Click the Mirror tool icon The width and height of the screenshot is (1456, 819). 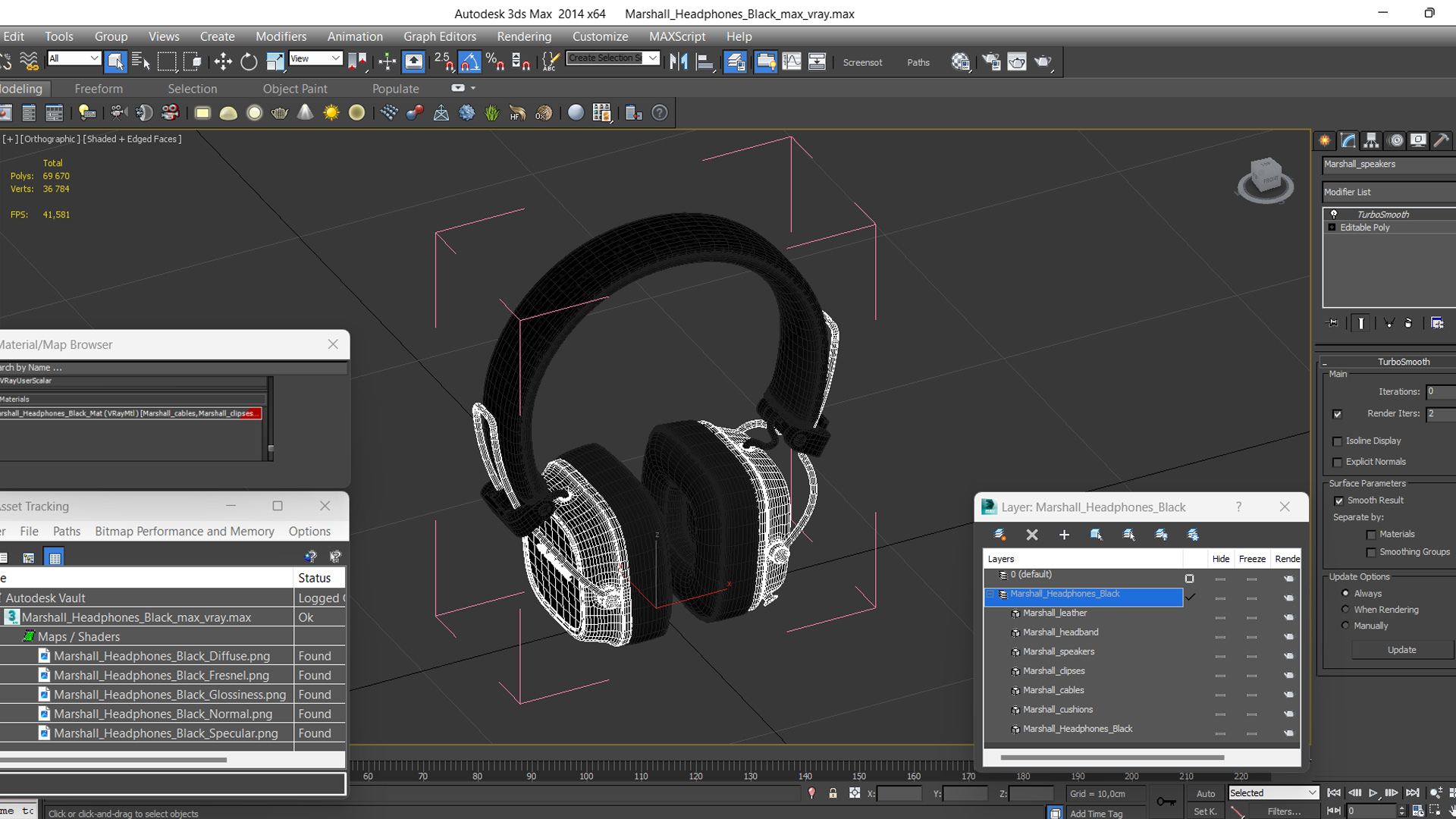tap(679, 61)
